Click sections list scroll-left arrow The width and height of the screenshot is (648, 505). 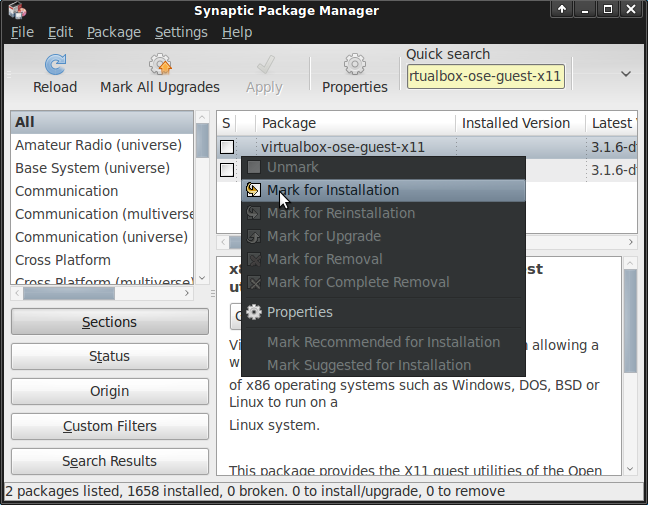pyautogui.click(x=17, y=293)
